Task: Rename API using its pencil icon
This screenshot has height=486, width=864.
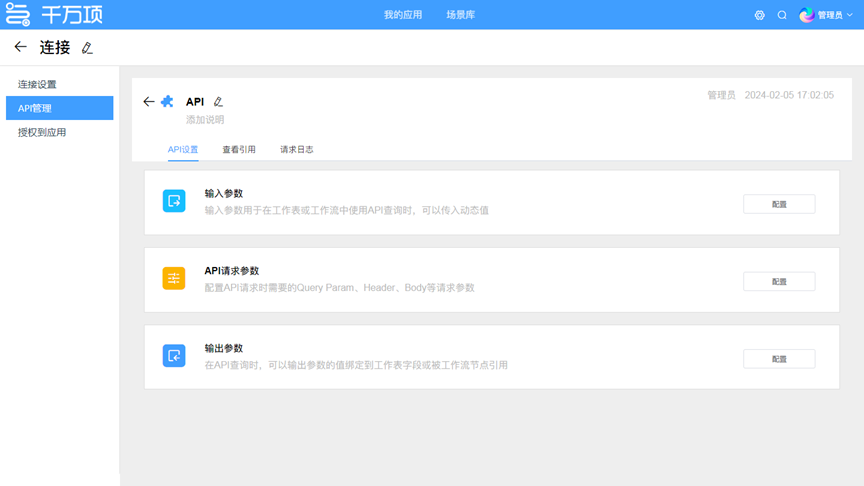Action: (218, 102)
